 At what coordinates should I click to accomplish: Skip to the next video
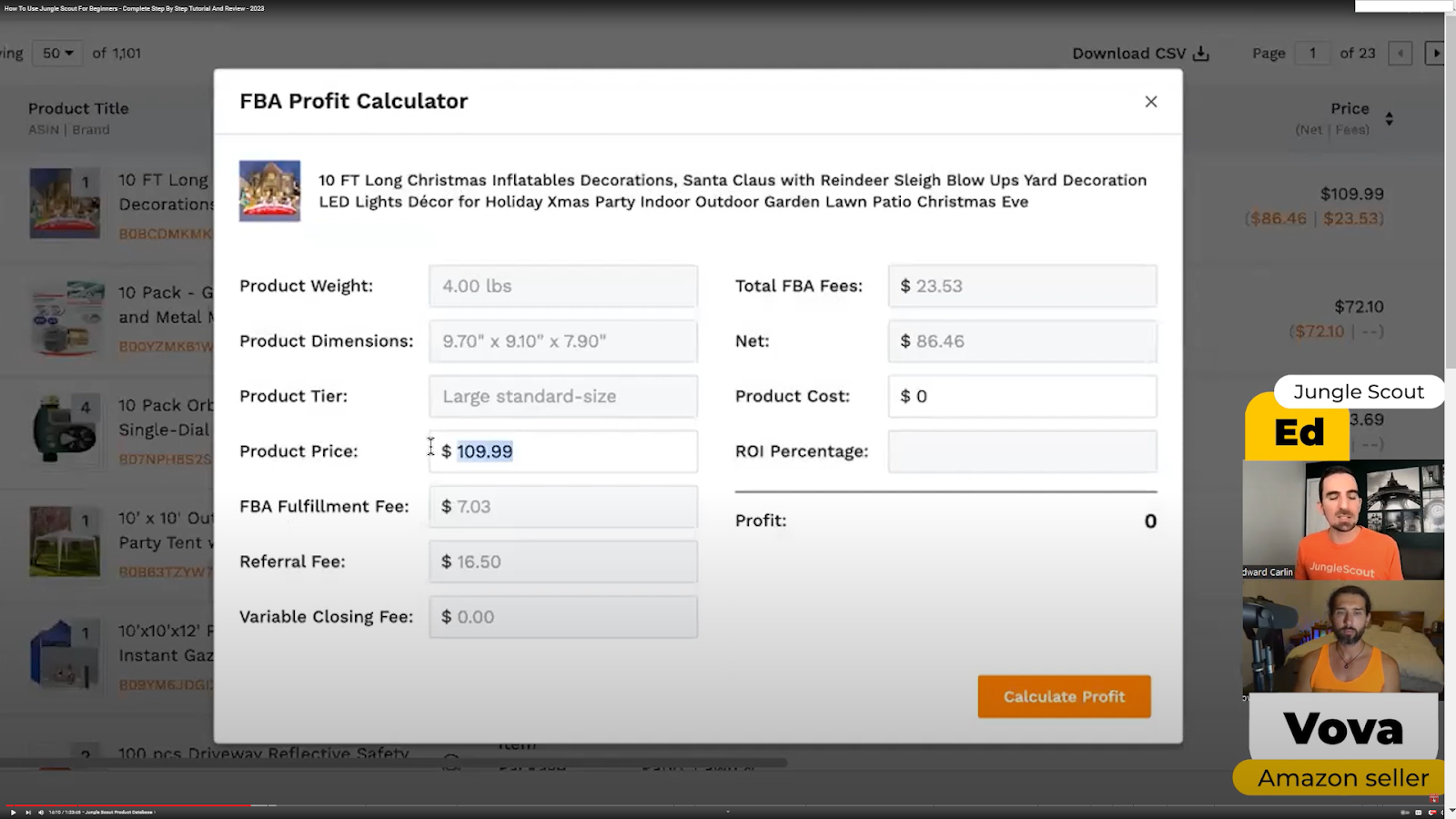click(28, 812)
